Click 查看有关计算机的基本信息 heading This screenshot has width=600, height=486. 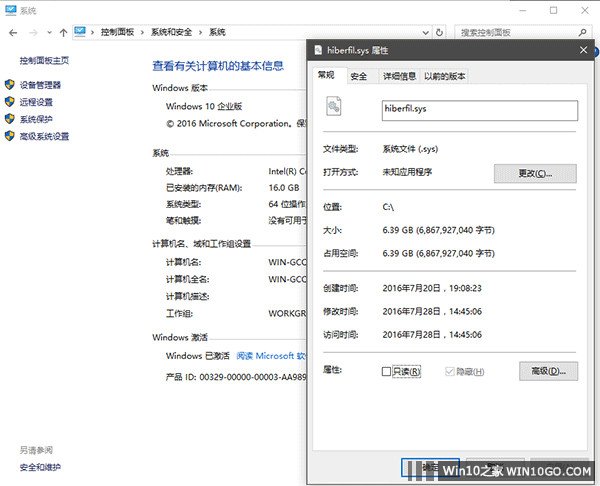click(x=218, y=66)
